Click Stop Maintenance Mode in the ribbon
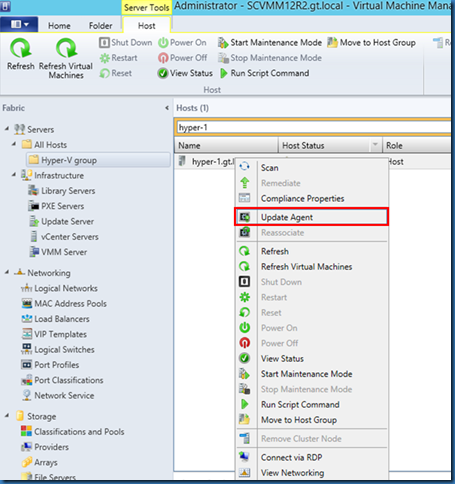The height and width of the screenshot is (484, 455). 270,58
